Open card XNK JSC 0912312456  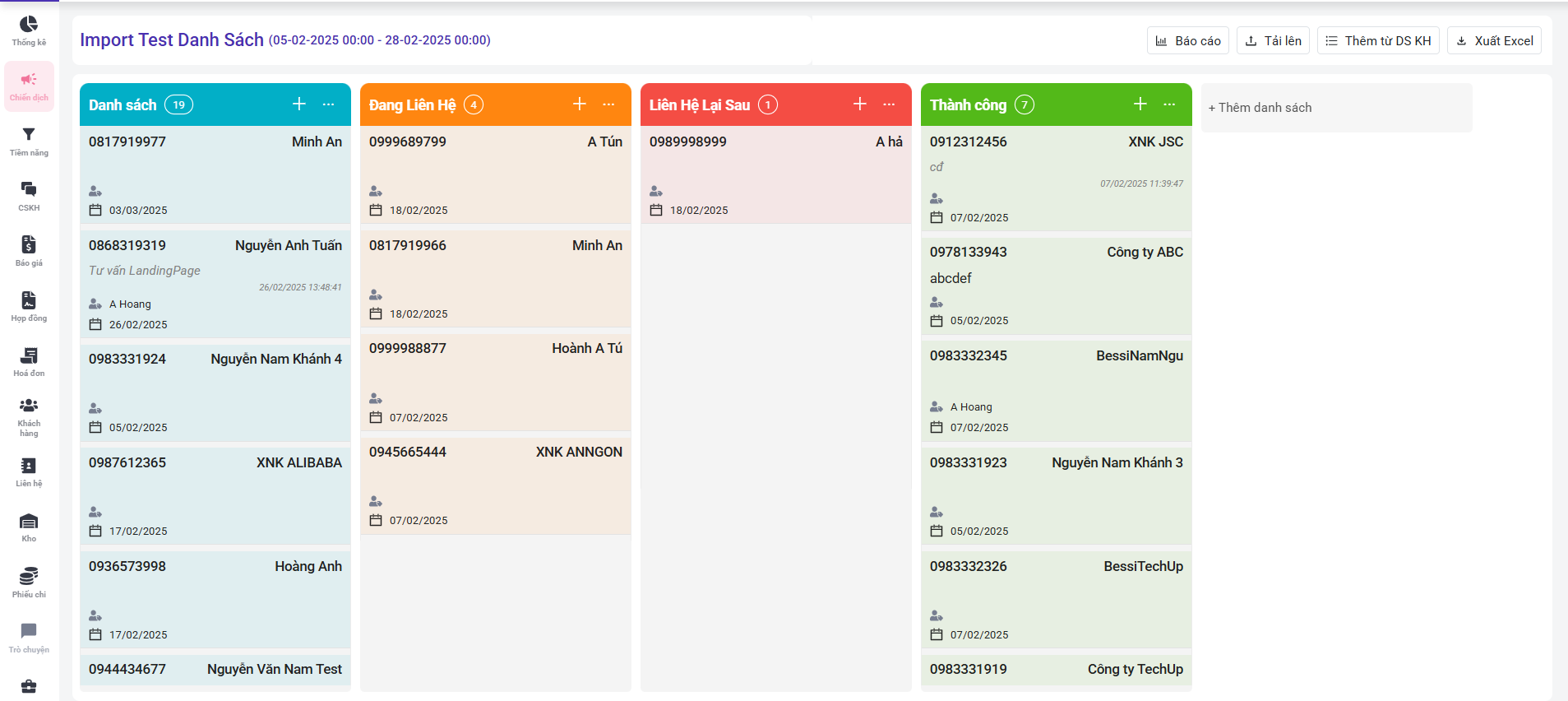[1057, 178]
